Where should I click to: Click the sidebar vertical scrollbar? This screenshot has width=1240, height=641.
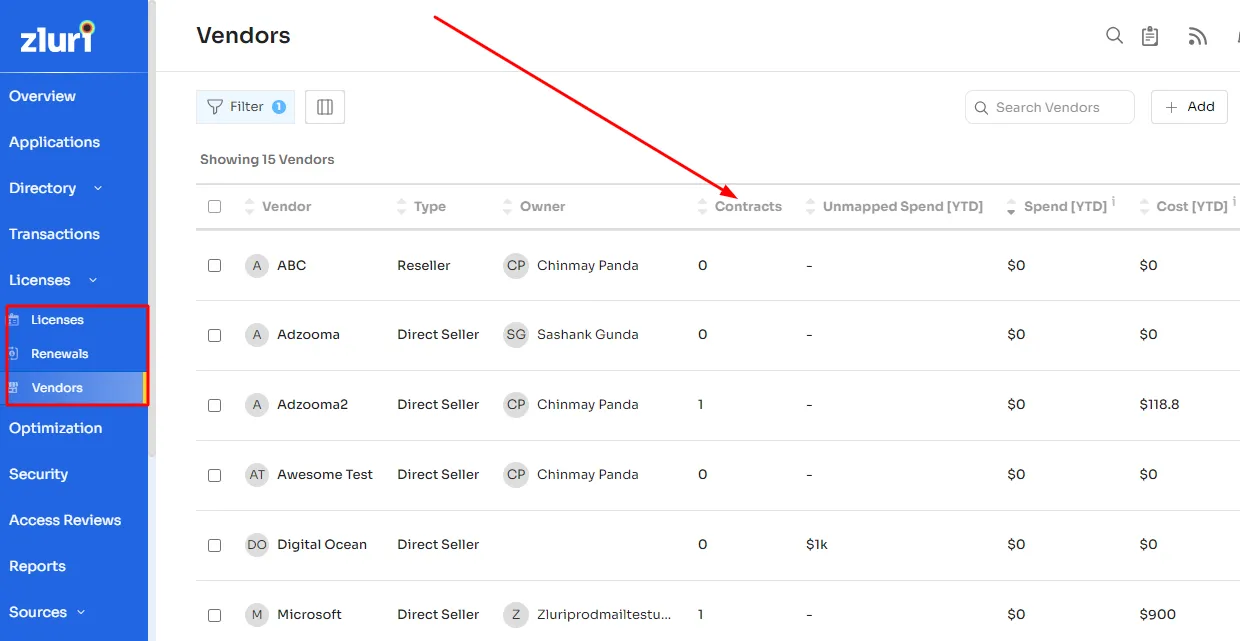pyautogui.click(x=152, y=230)
